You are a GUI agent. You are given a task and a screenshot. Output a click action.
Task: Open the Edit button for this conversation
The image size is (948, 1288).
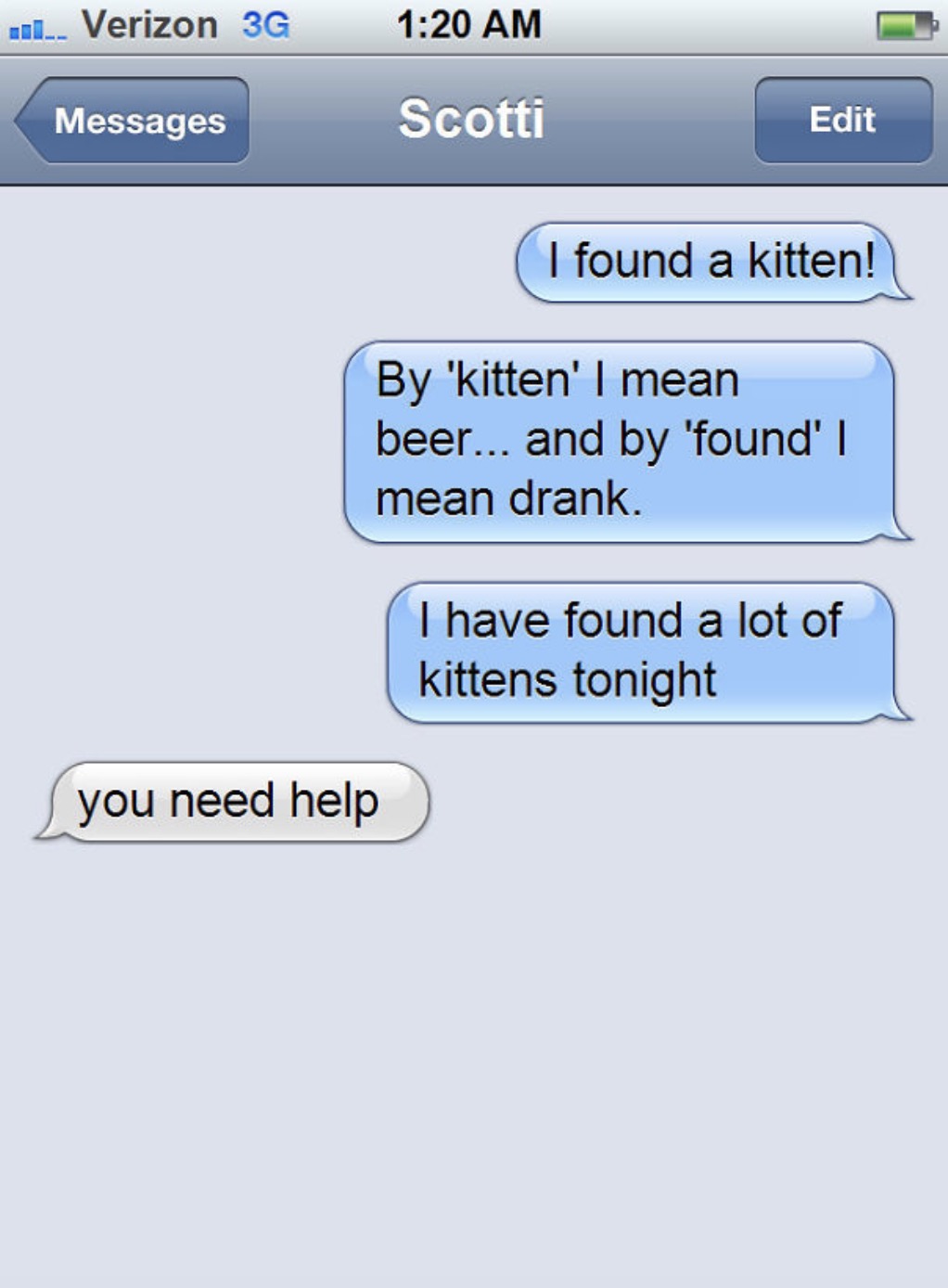pyautogui.click(x=843, y=121)
